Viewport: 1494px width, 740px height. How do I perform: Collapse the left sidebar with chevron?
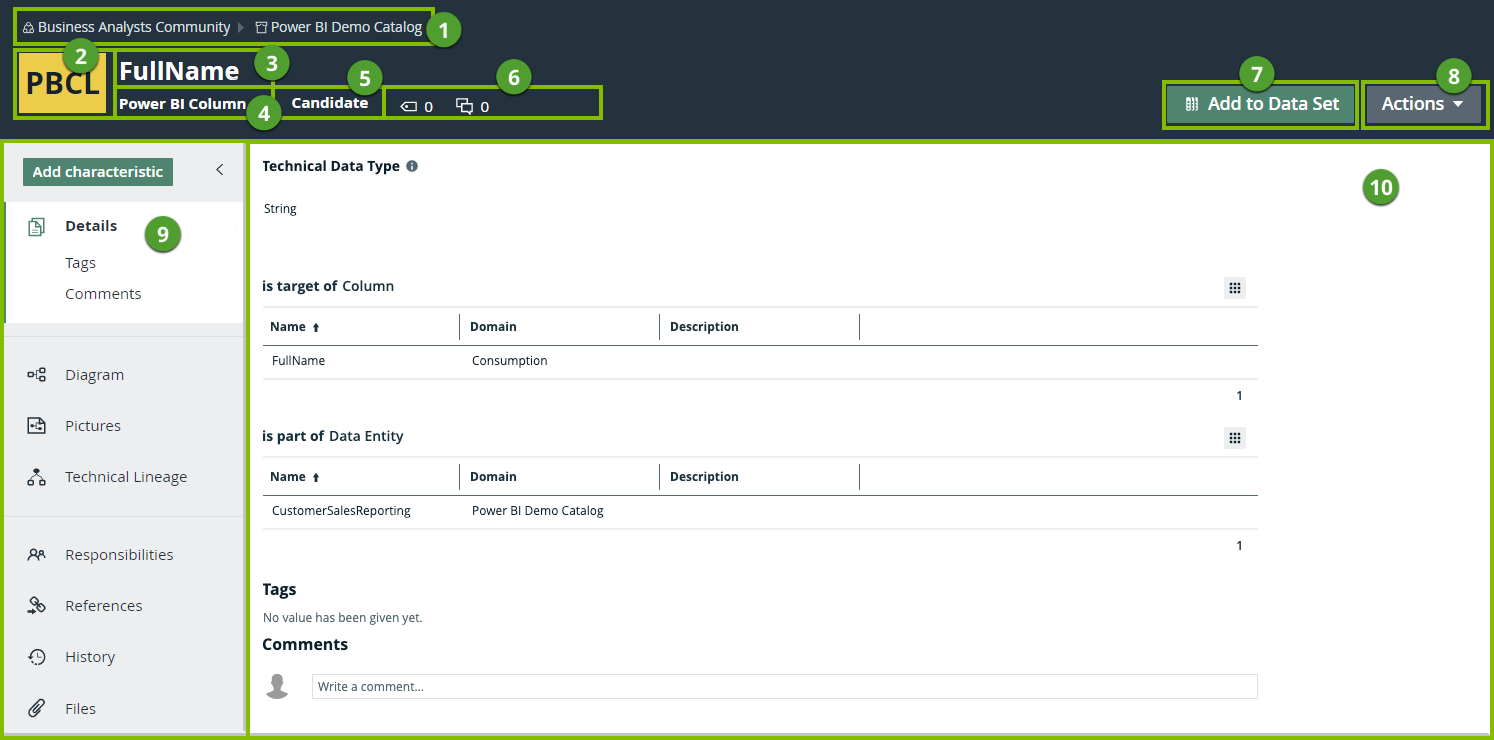(x=220, y=170)
